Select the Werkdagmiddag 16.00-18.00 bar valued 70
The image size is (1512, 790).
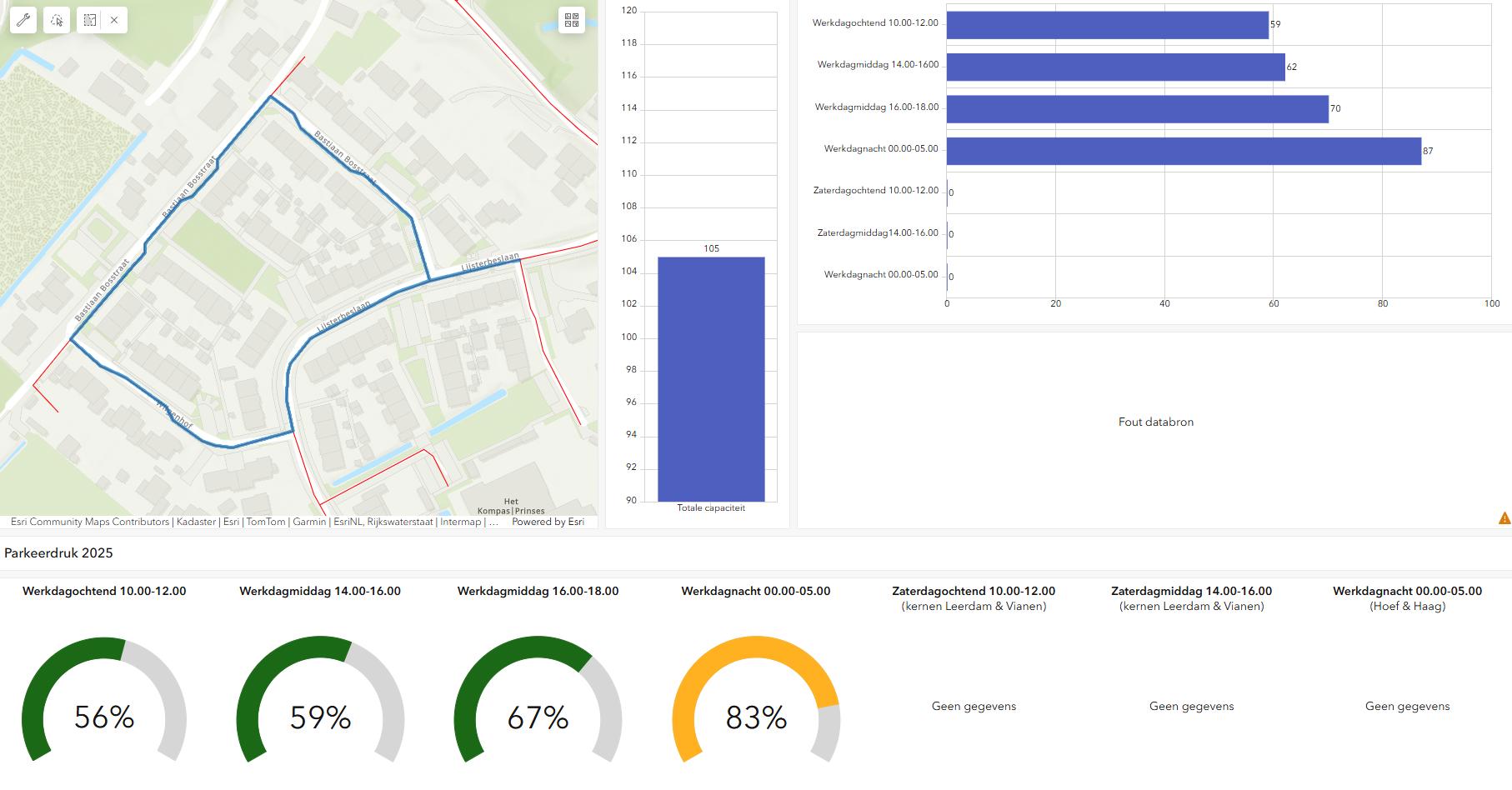point(1137,109)
